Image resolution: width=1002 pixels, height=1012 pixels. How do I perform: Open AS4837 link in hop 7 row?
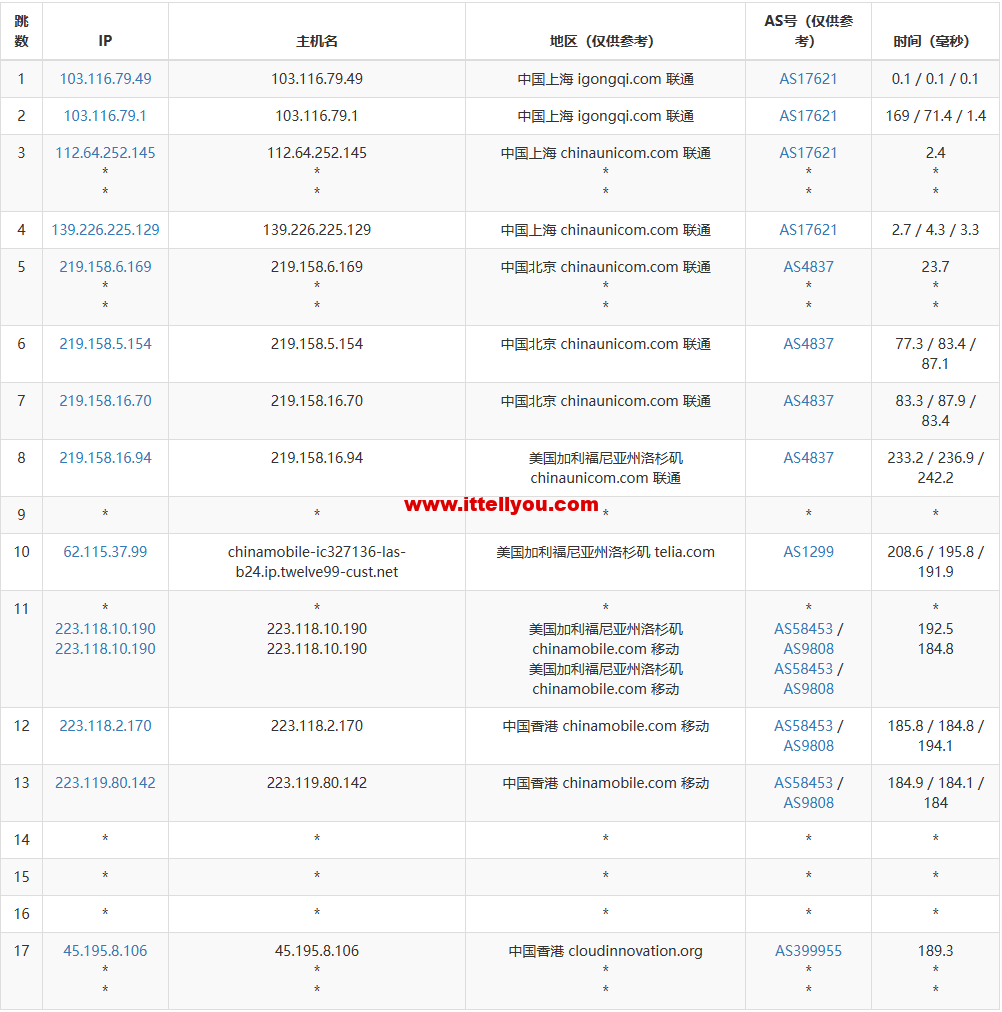(x=808, y=401)
